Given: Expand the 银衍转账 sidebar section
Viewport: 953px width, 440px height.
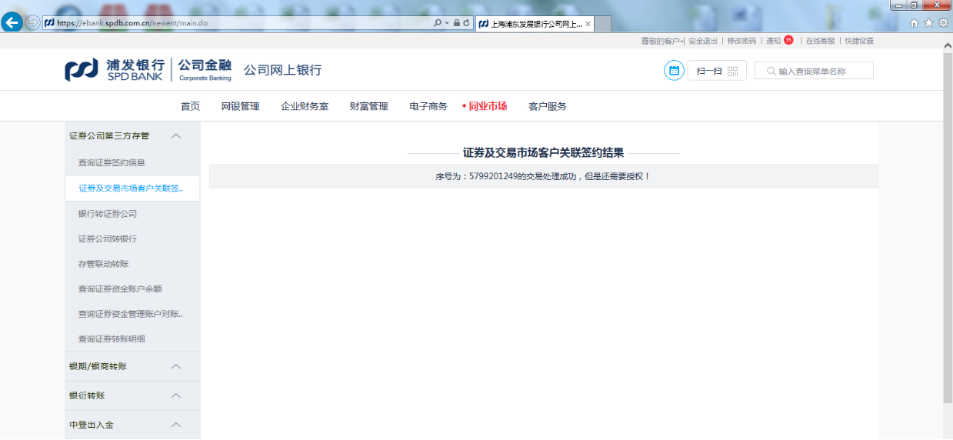Looking at the screenshot, I should [x=176, y=396].
